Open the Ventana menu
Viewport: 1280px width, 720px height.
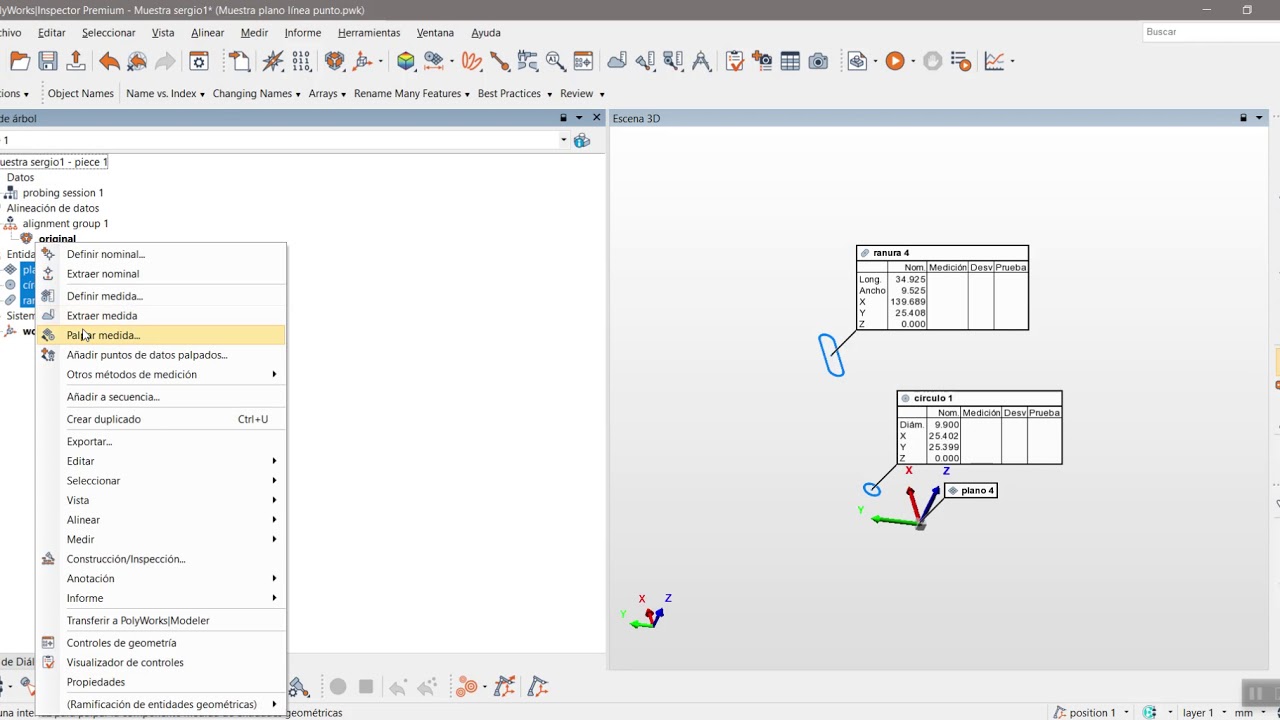click(435, 33)
